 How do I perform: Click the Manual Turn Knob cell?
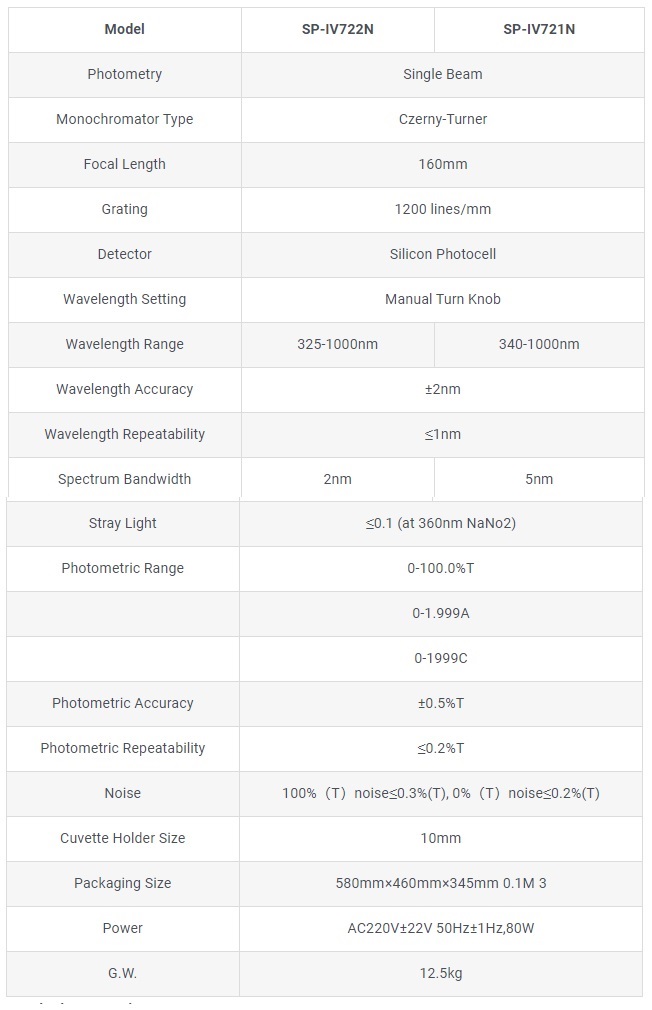[x=443, y=299]
